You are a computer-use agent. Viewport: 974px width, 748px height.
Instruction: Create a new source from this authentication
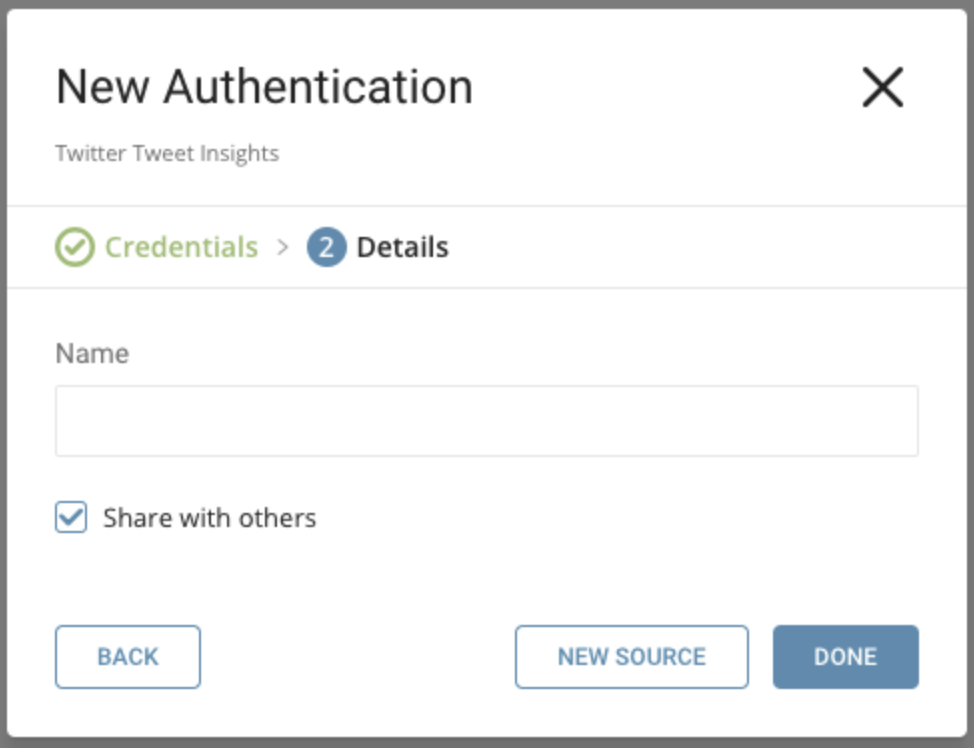tap(631, 657)
